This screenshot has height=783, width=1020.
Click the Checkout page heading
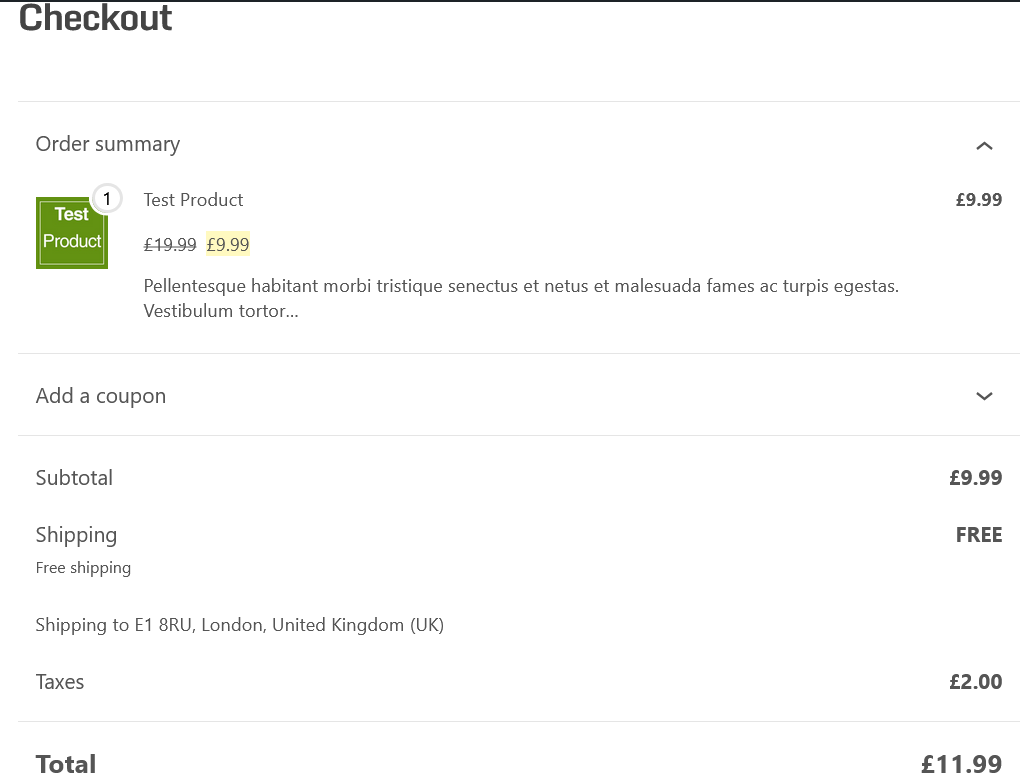[x=96, y=18]
